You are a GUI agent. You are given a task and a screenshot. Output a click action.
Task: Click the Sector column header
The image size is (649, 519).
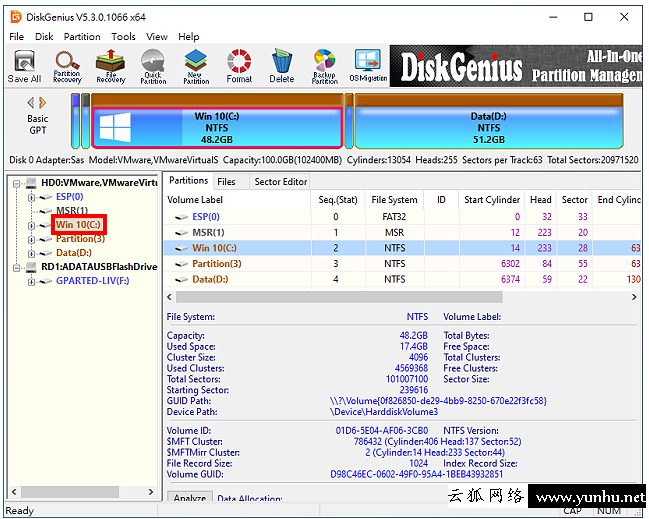[574, 200]
